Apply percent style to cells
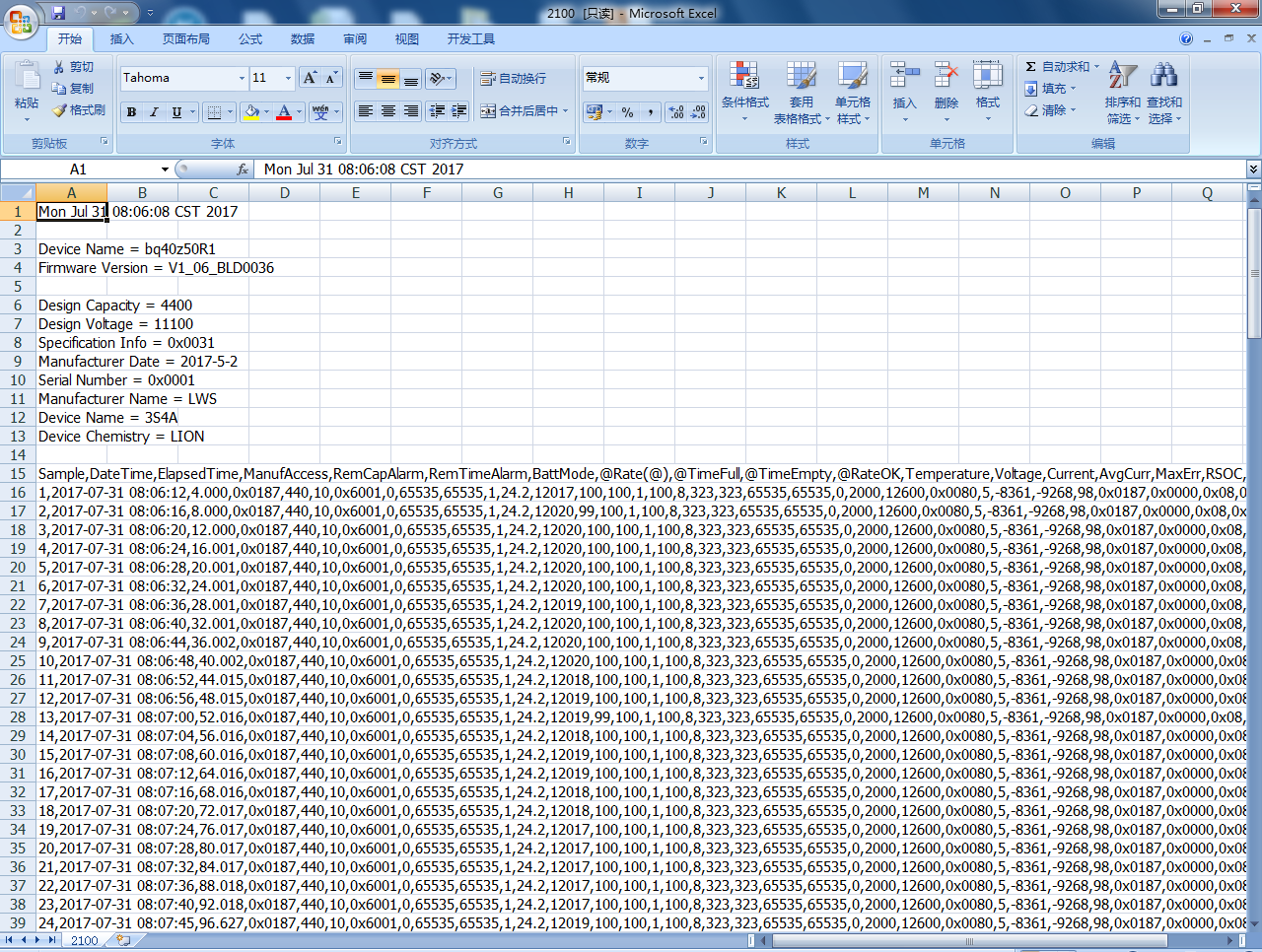The height and width of the screenshot is (952, 1262). [628, 112]
